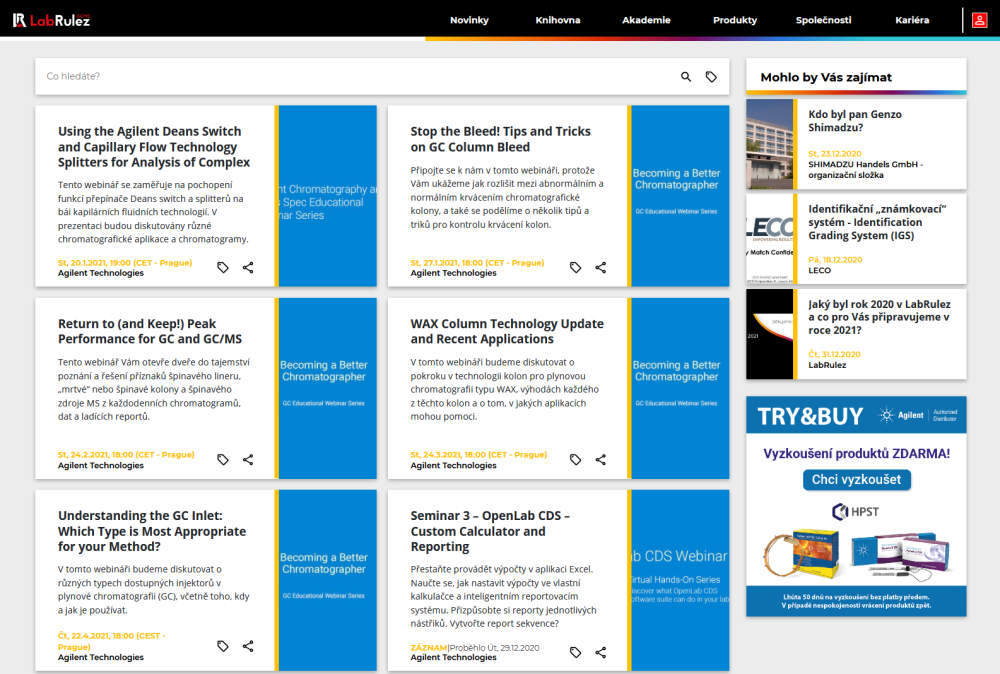This screenshot has height=674, width=1000.
Task: Open 'Return to (and Keep!) Peak Performance' title
Action: [x=150, y=332]
